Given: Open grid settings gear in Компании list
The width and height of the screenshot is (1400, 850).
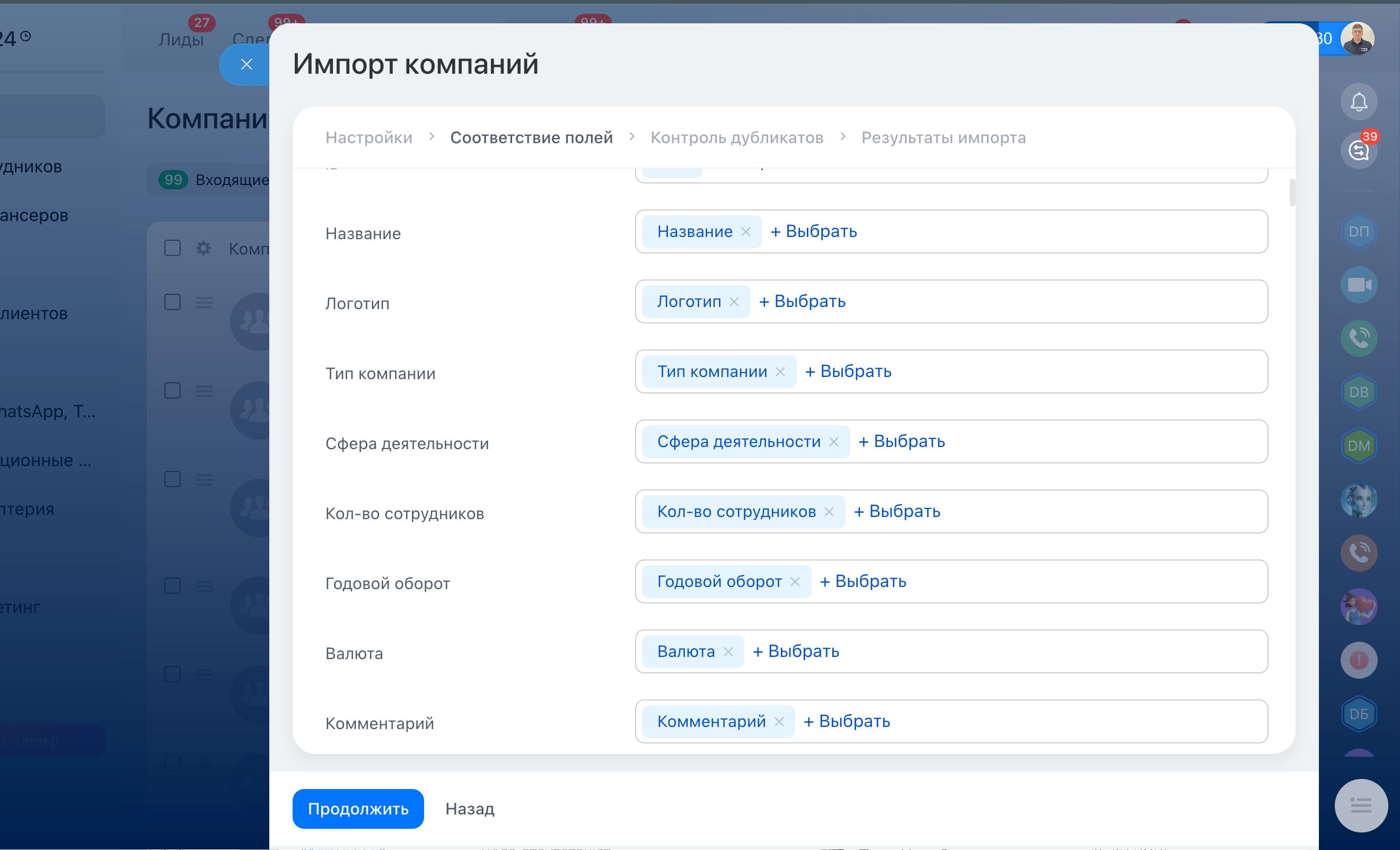Looking at the screenshot, I should pos(204,248).
